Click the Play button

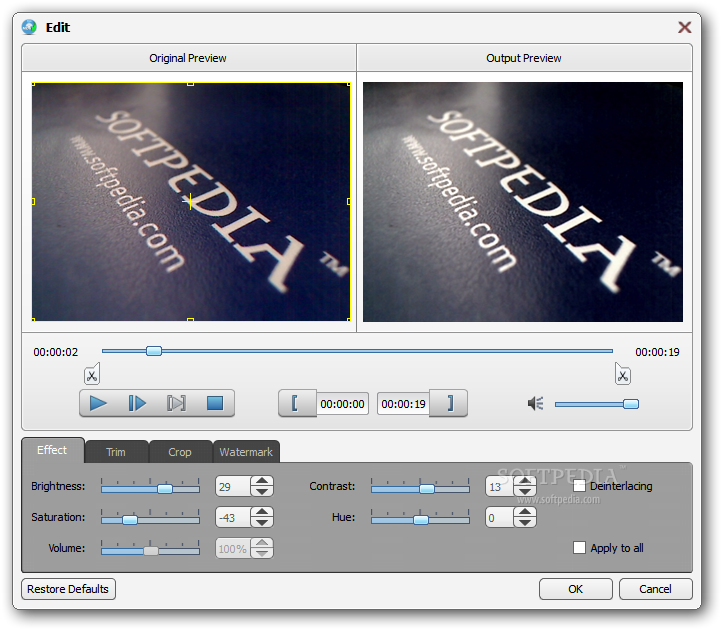tap(98, 403)
